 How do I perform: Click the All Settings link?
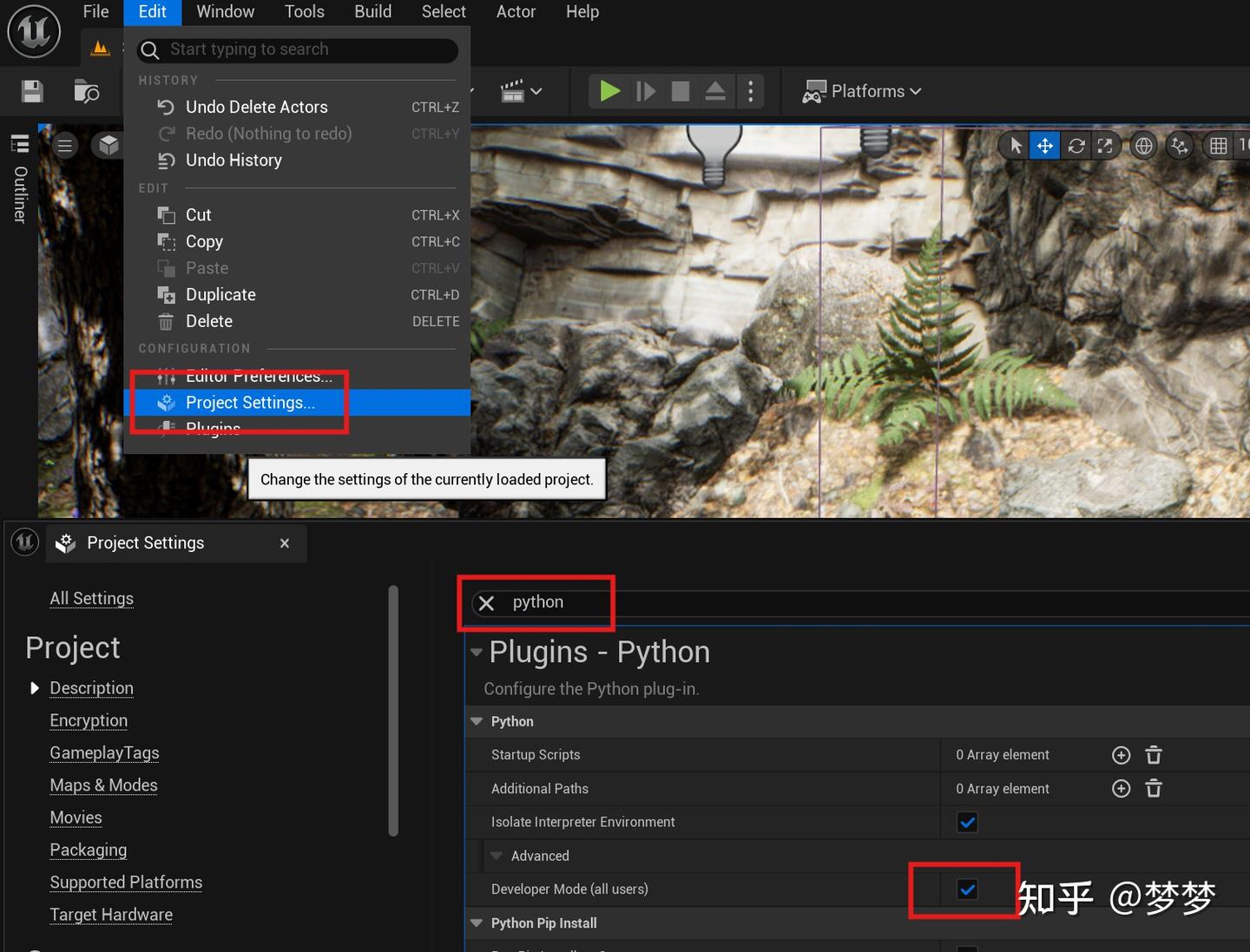point(91,598)
